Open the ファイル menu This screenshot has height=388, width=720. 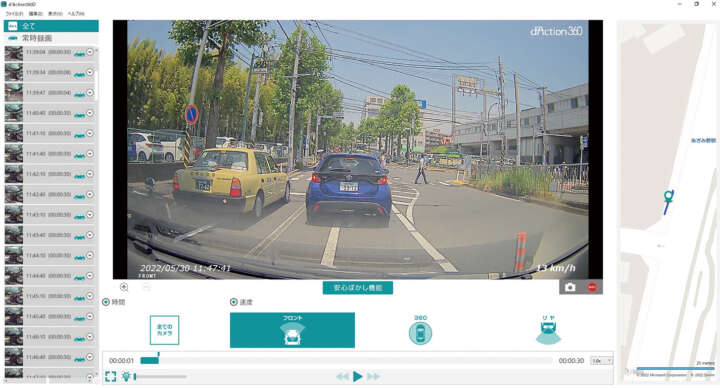(x=15, y=14)
